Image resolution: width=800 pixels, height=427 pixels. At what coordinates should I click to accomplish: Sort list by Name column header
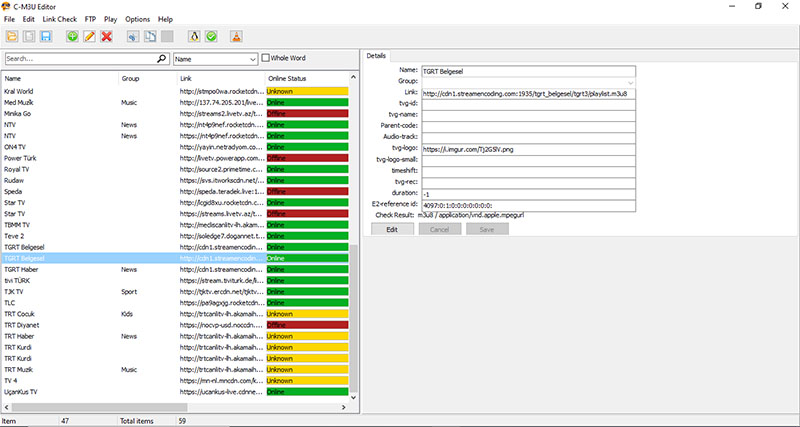coord(60,79)
